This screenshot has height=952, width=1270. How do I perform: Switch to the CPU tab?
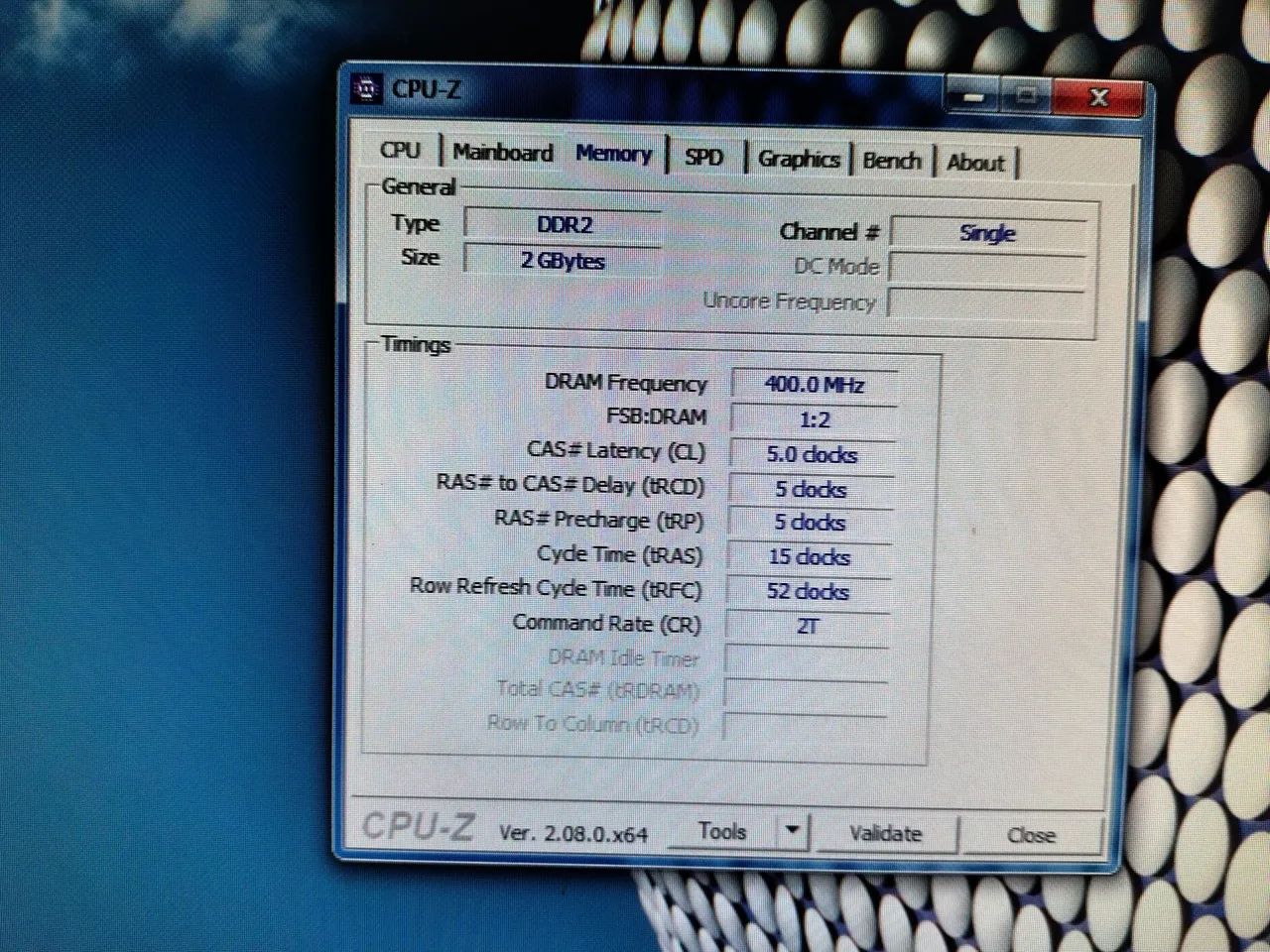pyautogui.click(x=401, y=151)
